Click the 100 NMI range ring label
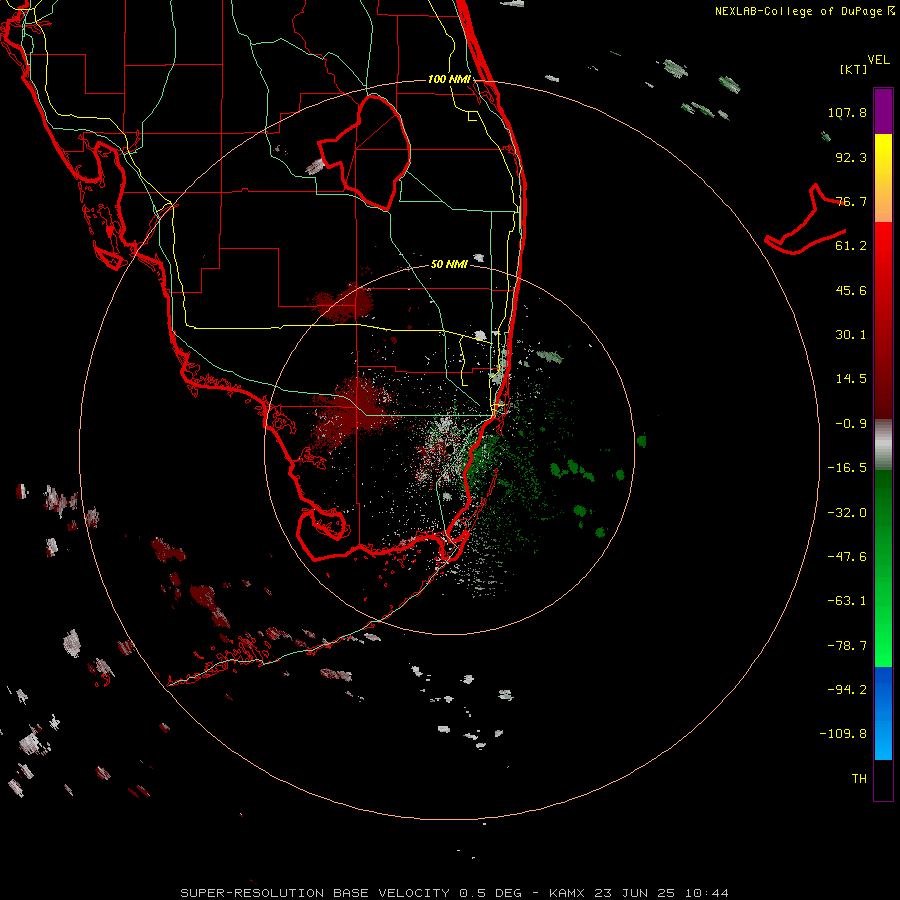Screen dimensions: 900x900 (449, 79)
